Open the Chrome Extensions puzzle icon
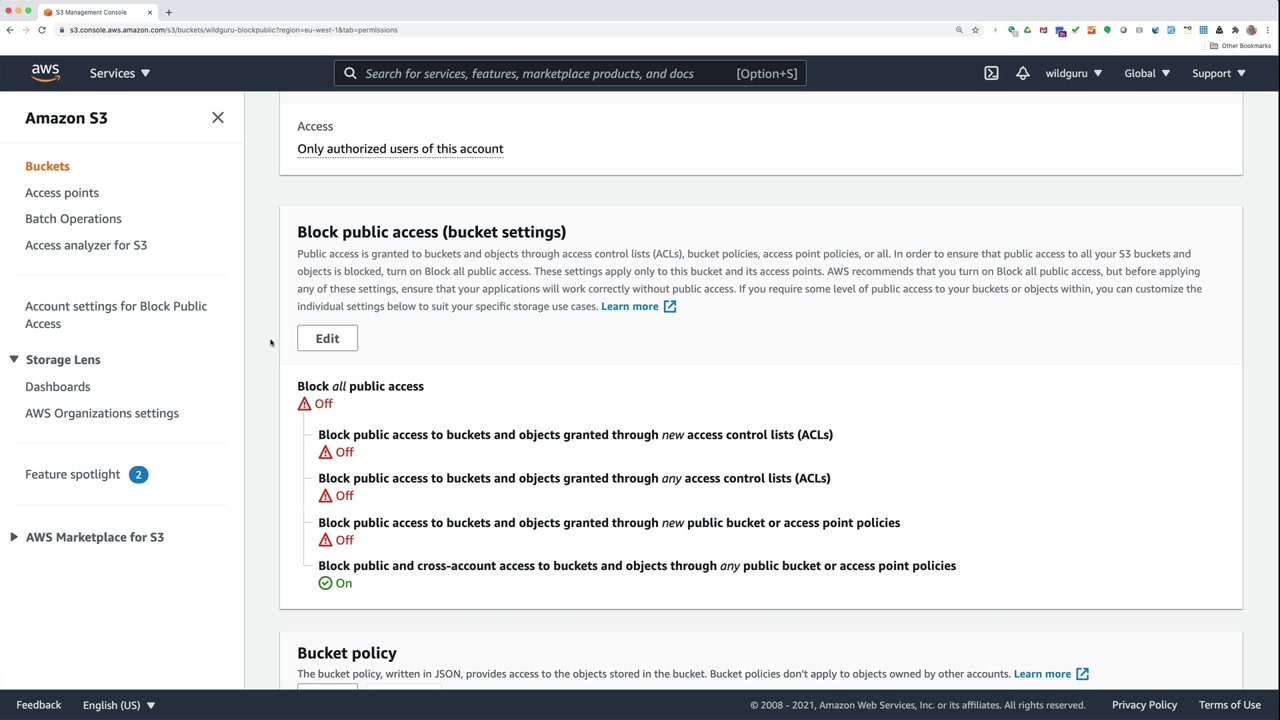The width and height of the screenshot is (1280, 720). pyautogui.click(x=1235, y=30)
